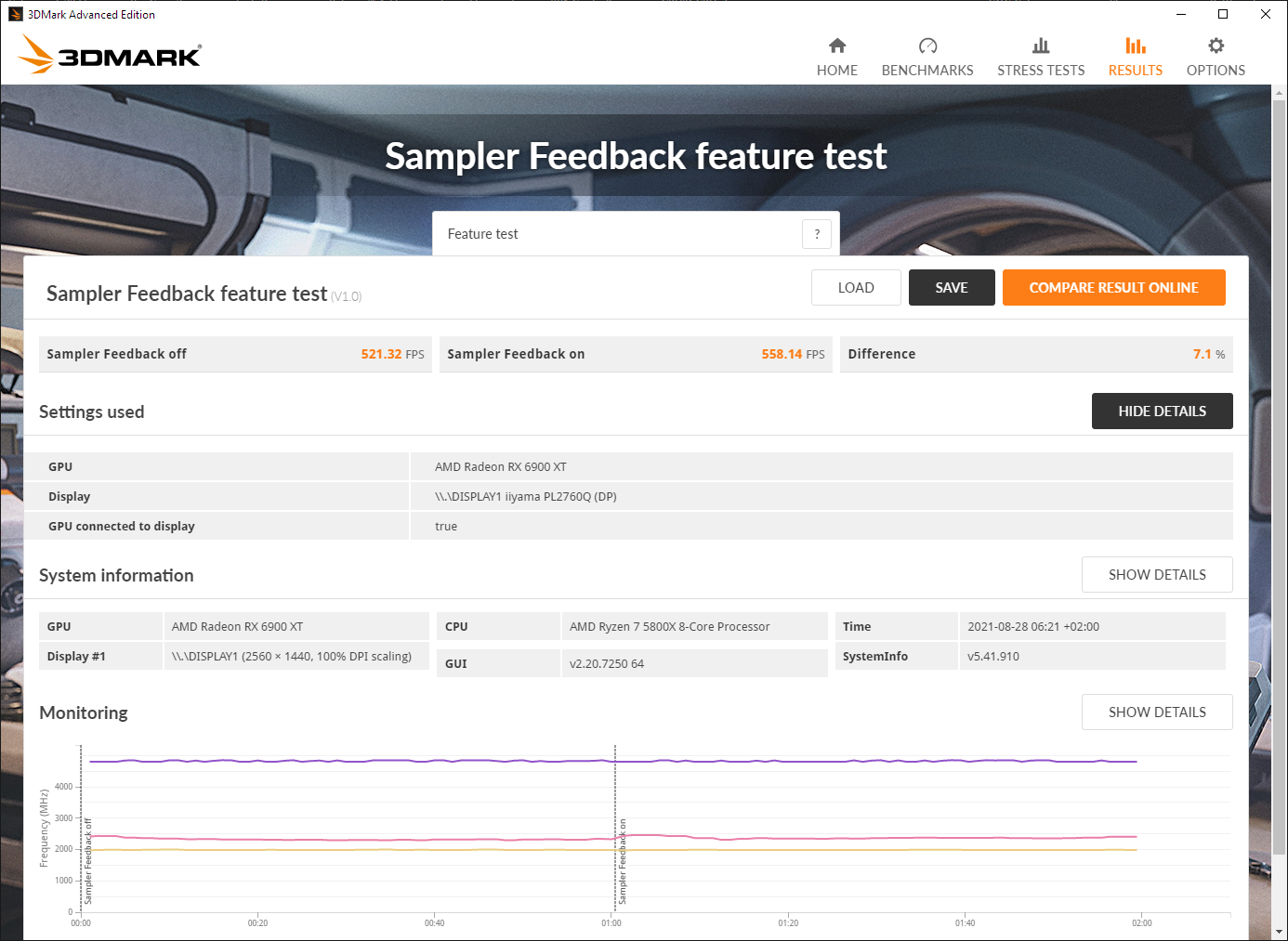Click the question mark help button
The height and width of the screenshot is (941, 1288).
[817, 234]
